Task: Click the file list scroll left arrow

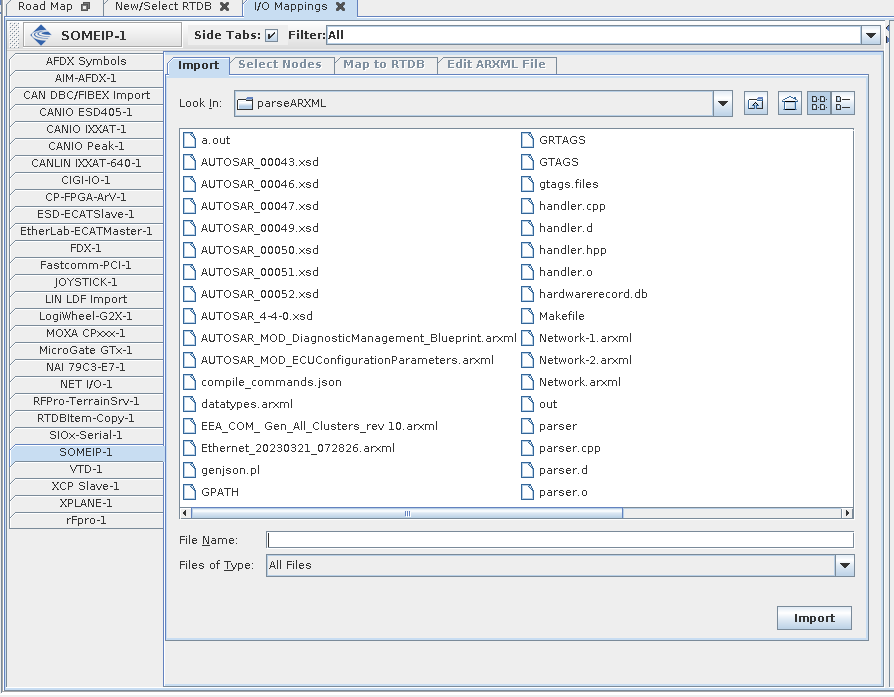Action: [x=185, y=513]
